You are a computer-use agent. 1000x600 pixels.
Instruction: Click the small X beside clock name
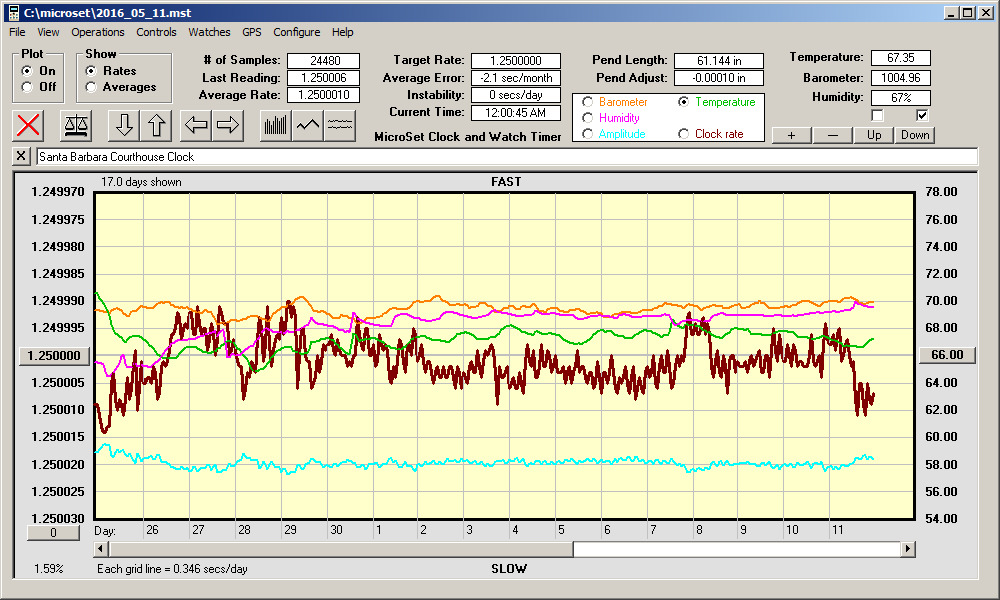[21, 156]
